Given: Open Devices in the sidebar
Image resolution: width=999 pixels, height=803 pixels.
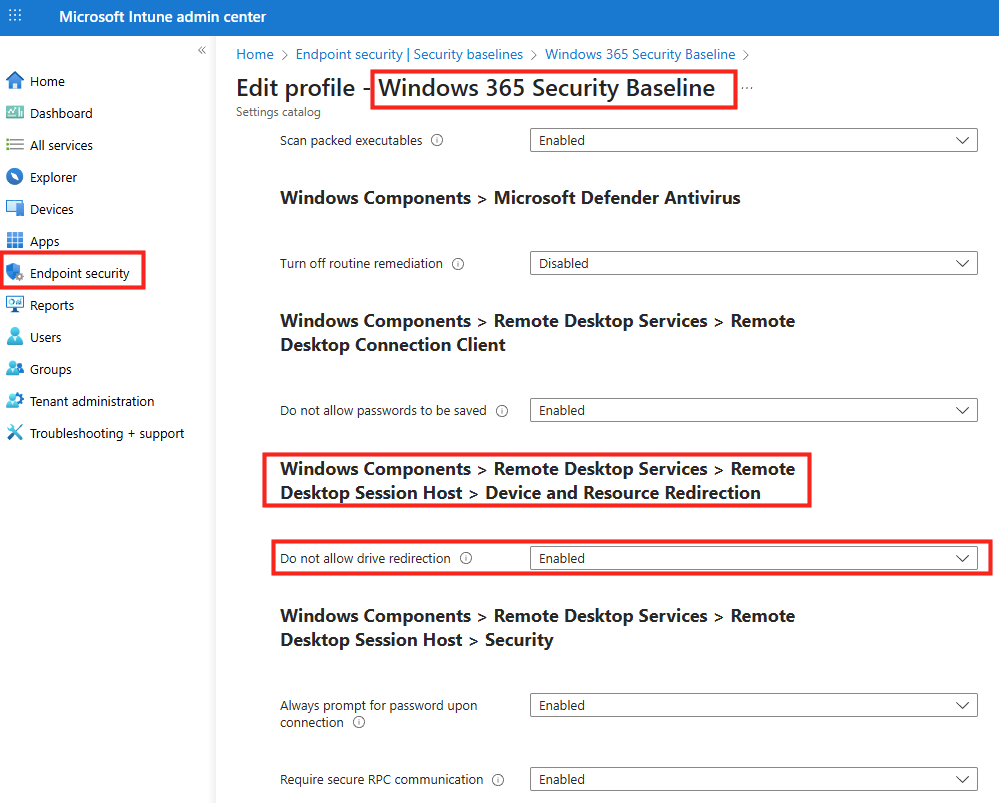Looking at the screenshot, I should point(51,209).
